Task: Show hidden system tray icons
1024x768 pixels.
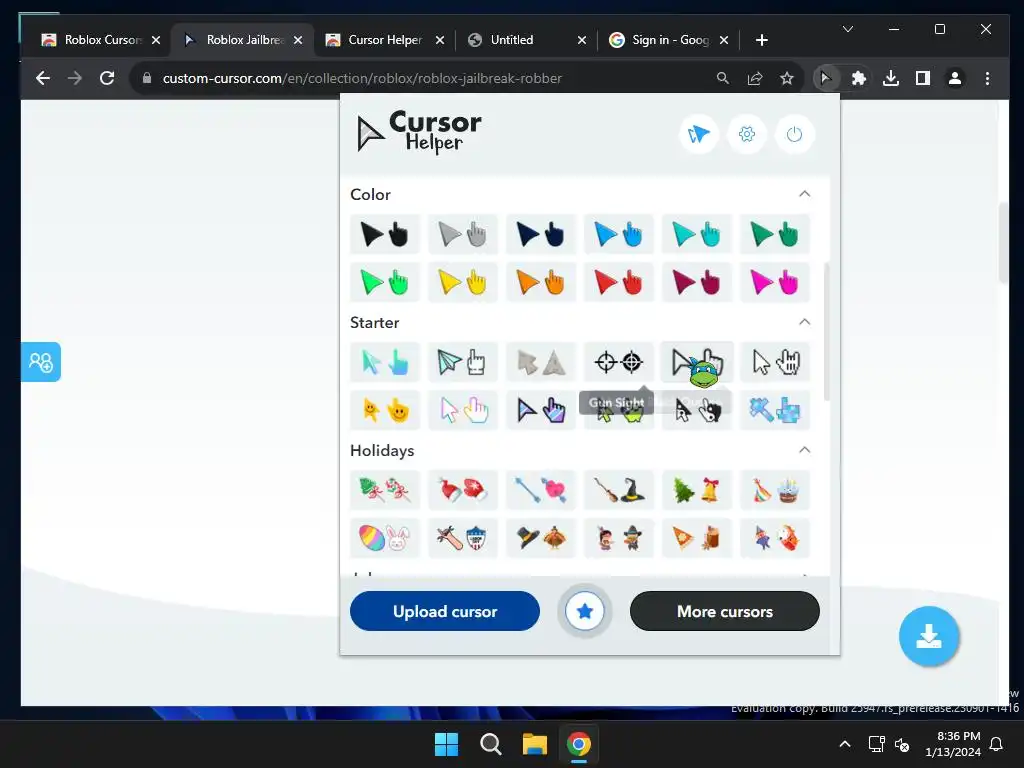Action: 844,744
